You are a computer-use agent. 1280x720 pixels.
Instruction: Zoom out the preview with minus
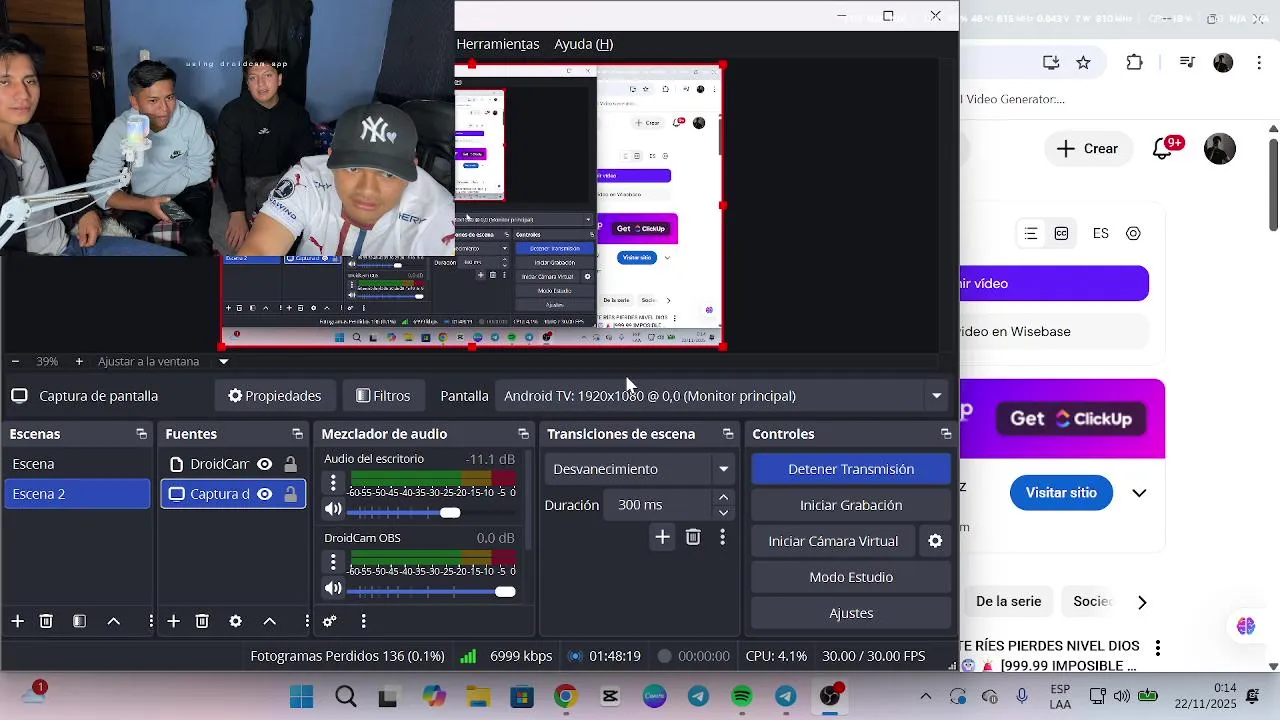coord(15,361)
